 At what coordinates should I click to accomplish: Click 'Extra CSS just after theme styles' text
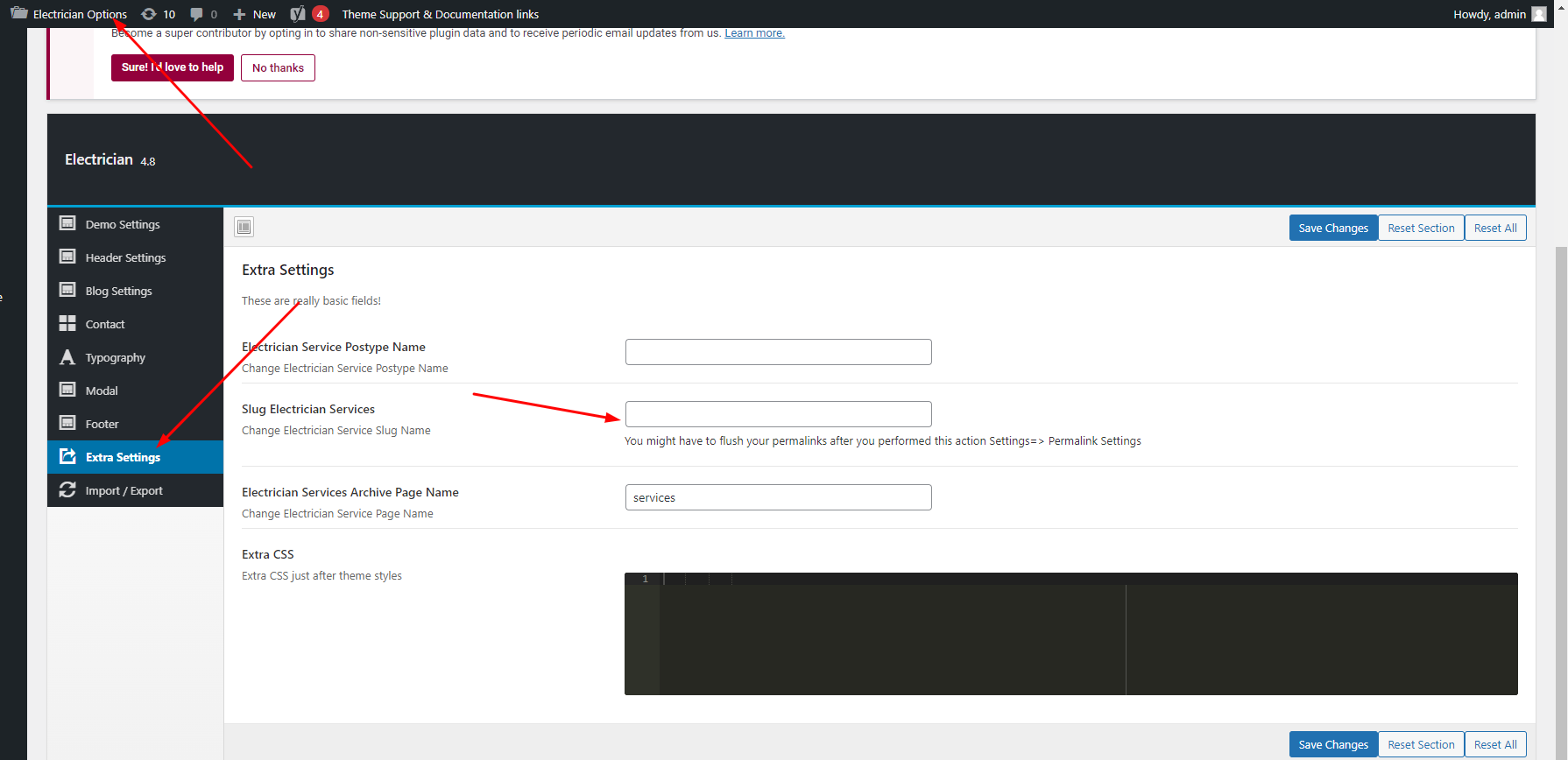[321, 576]
